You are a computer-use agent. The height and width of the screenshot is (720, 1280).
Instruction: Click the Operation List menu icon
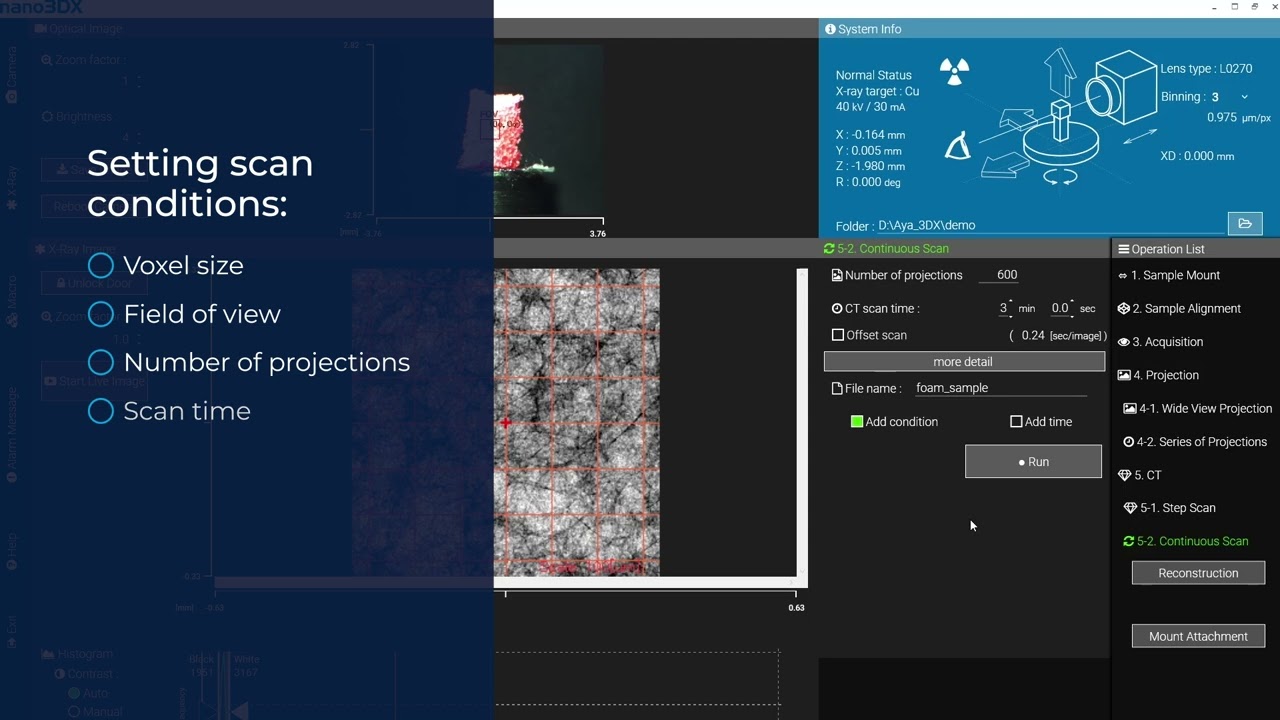pos(1124,249)
